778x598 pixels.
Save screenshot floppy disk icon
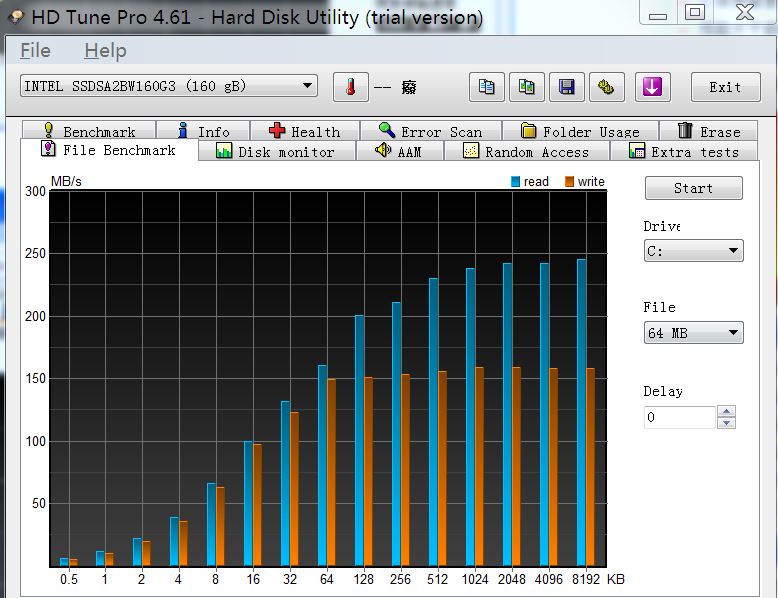coord(567,87)
